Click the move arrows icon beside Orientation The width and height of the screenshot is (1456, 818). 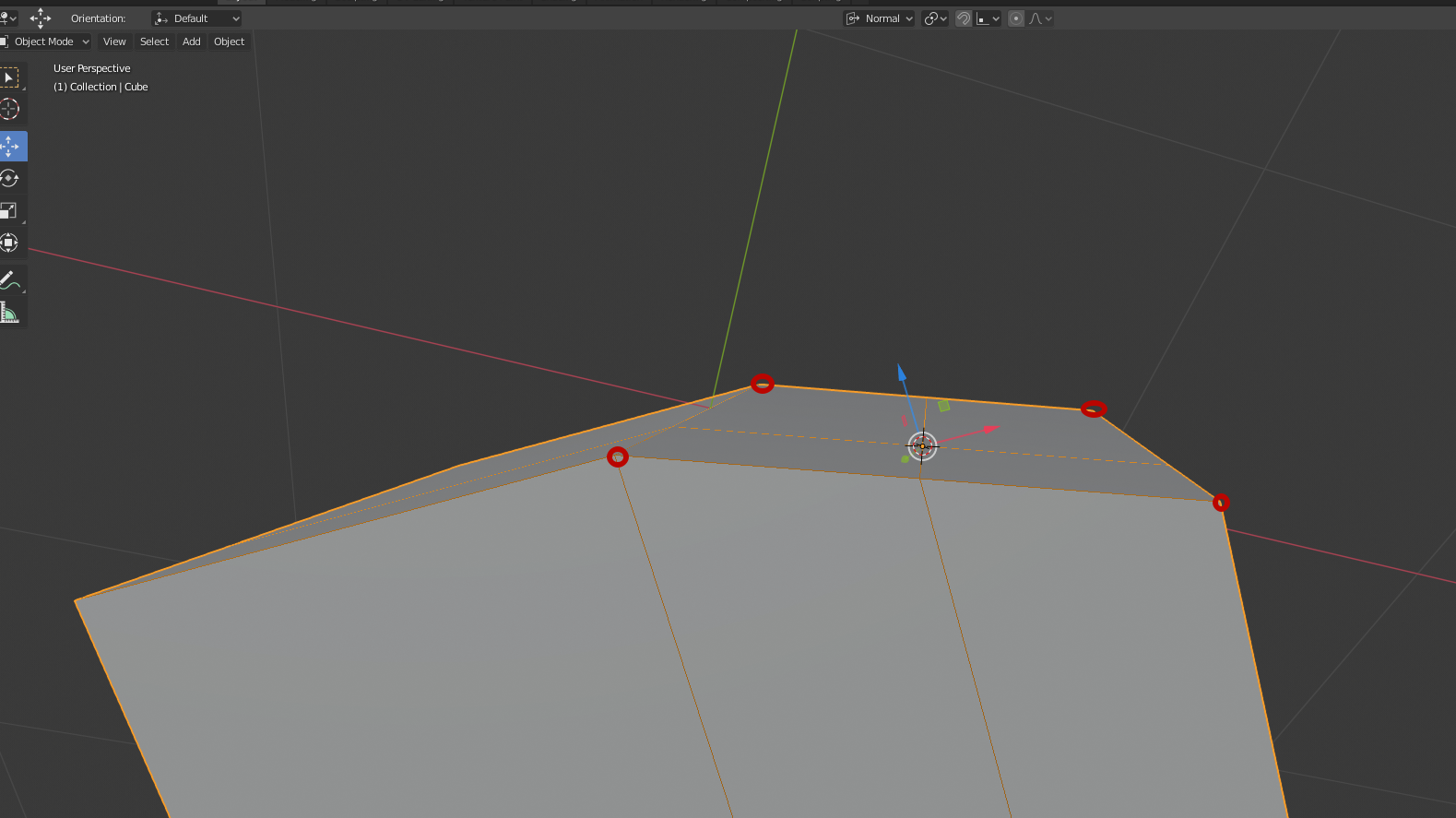[41, 18]
